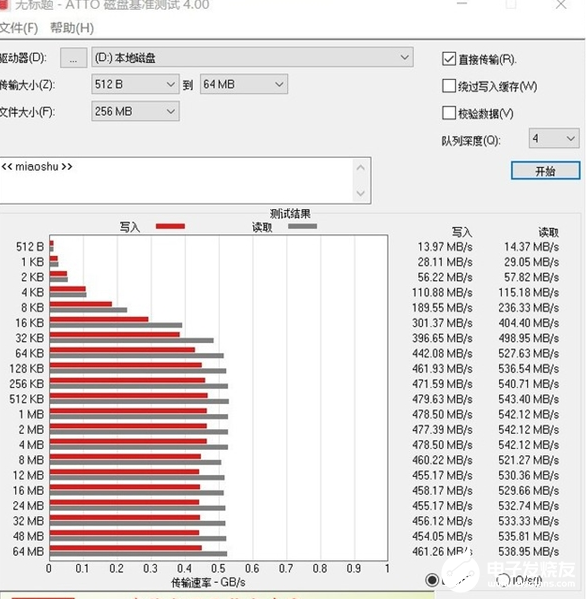Click the 13.97 MB/s write value

coord(445,247)
